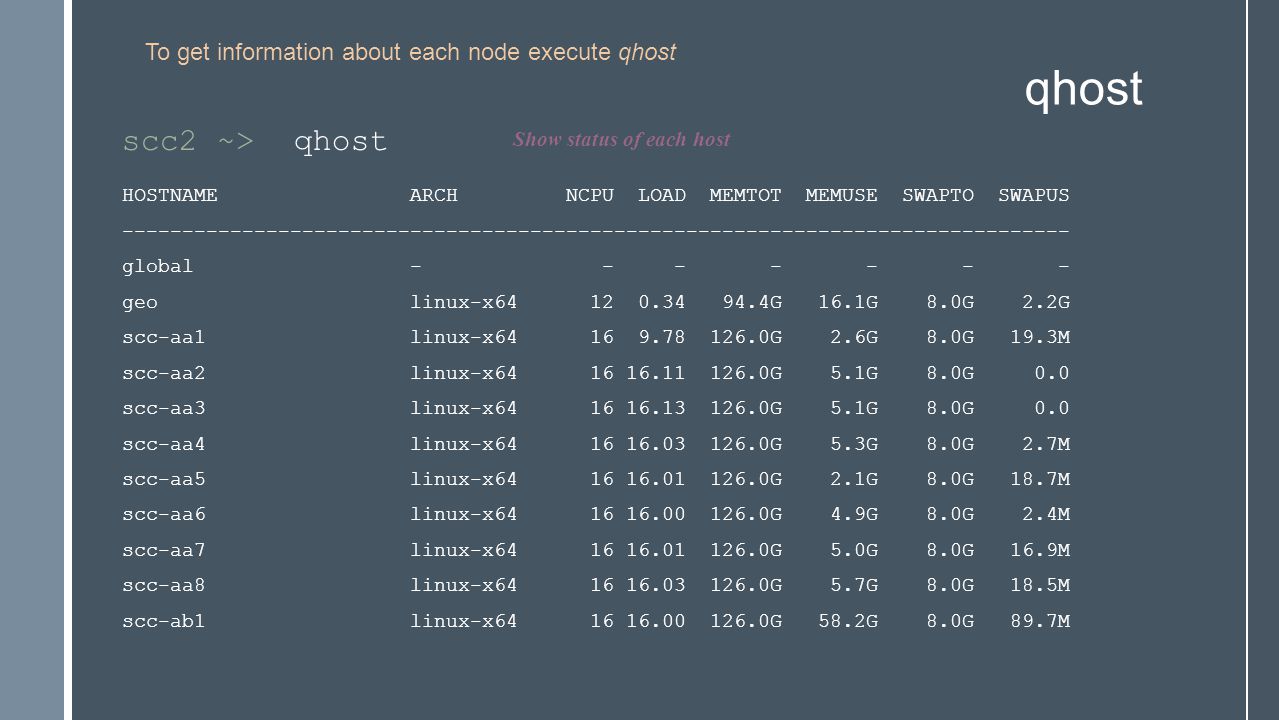Click the 'qhost' slide title

(x=1083, y=91)
